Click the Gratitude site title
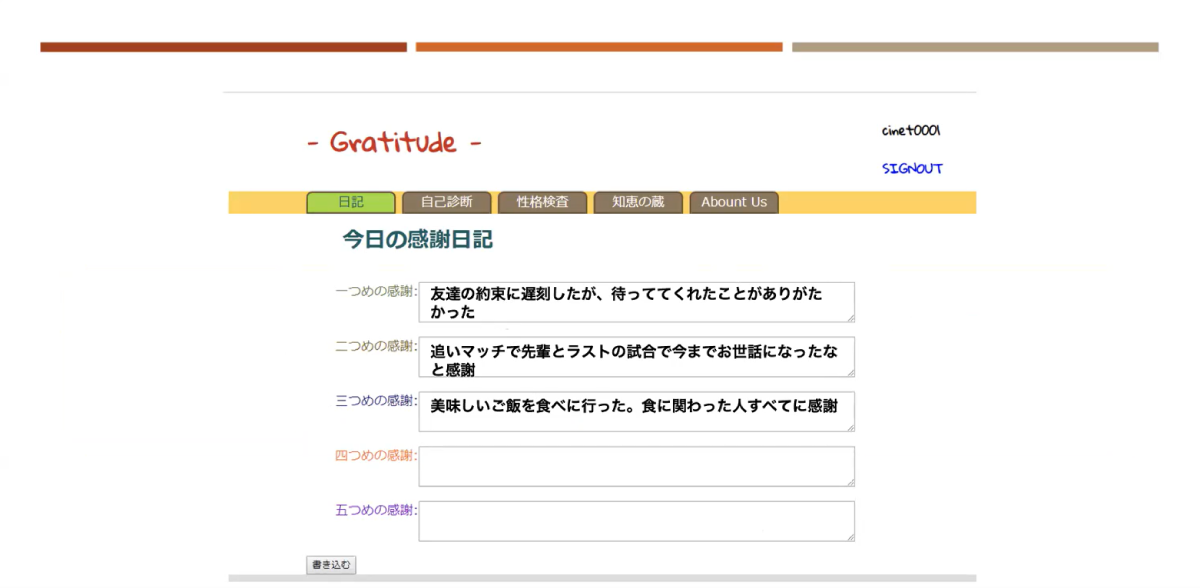This screenshot has height=588, width=1200. [x=394, y=142]
